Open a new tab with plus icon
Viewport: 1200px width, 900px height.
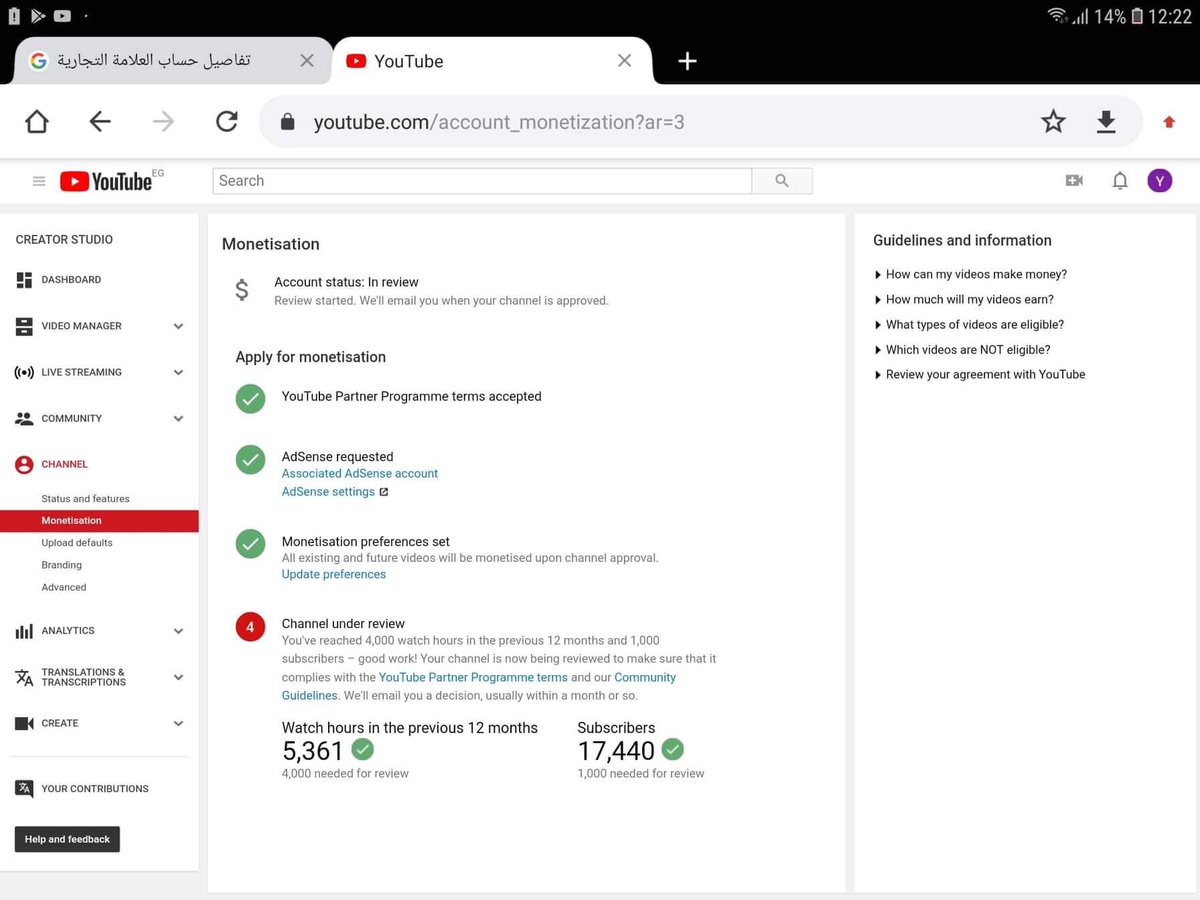point(687,61)
